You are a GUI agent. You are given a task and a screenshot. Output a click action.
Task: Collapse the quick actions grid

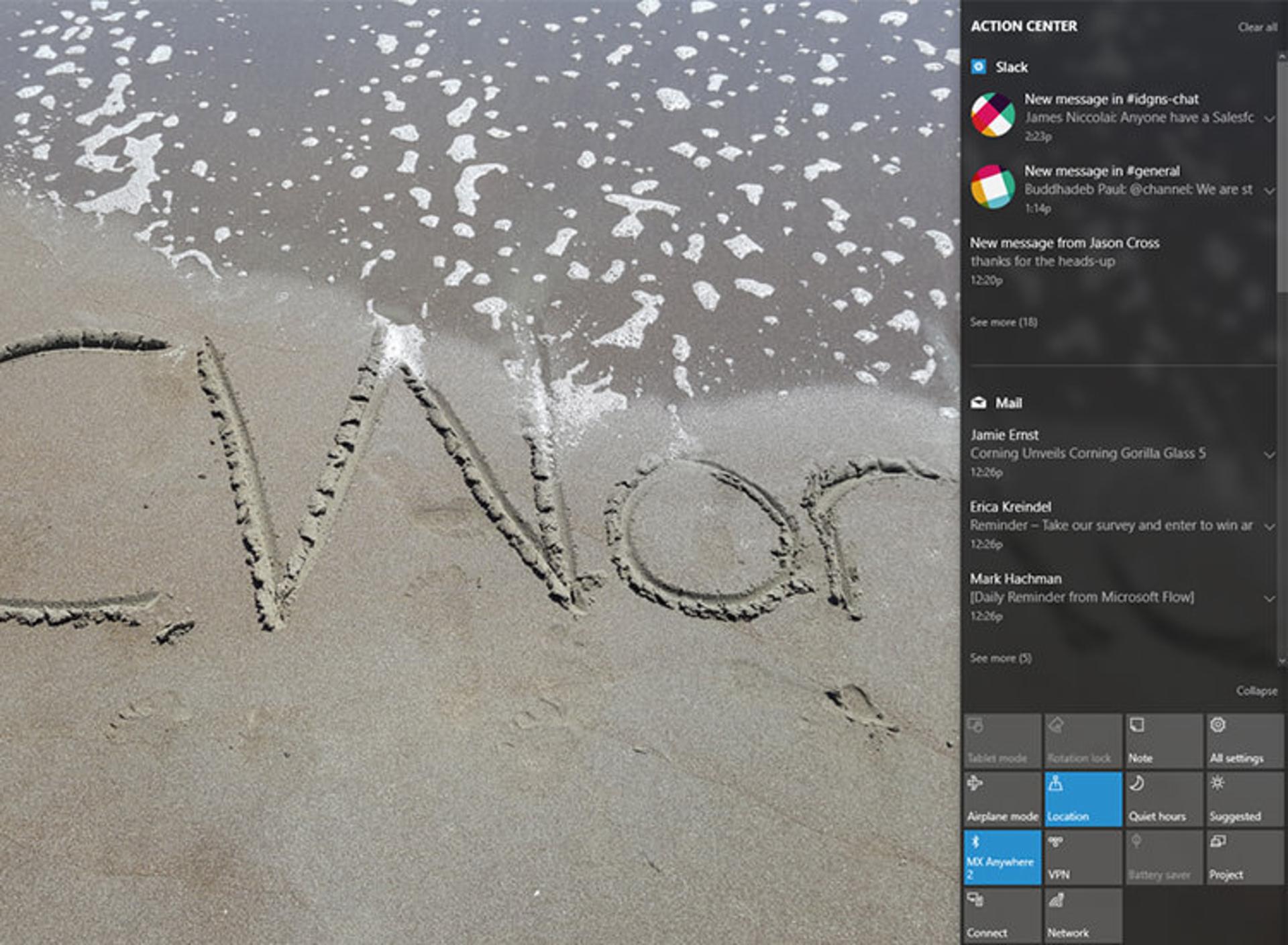click(x=1256, y=691)
